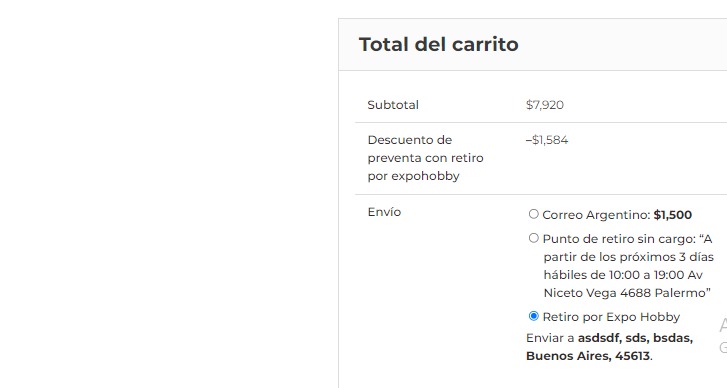
Task: Click the Punto de retiro sin cargo label
Action: [x=628, y=266]
